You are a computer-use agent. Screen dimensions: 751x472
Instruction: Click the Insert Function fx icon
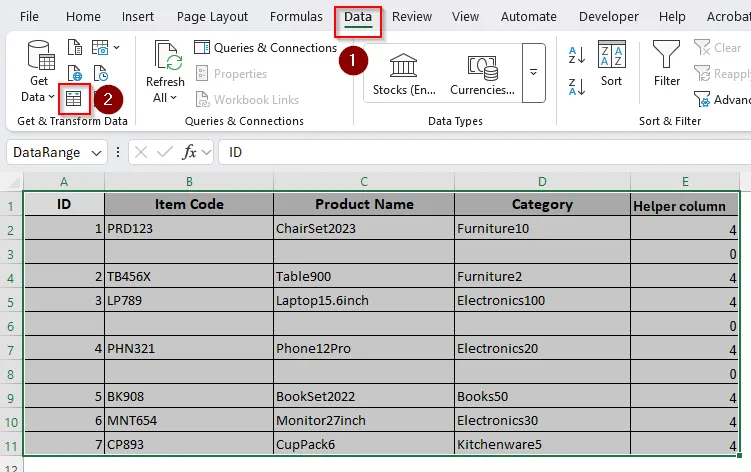(x=190, y=152)
